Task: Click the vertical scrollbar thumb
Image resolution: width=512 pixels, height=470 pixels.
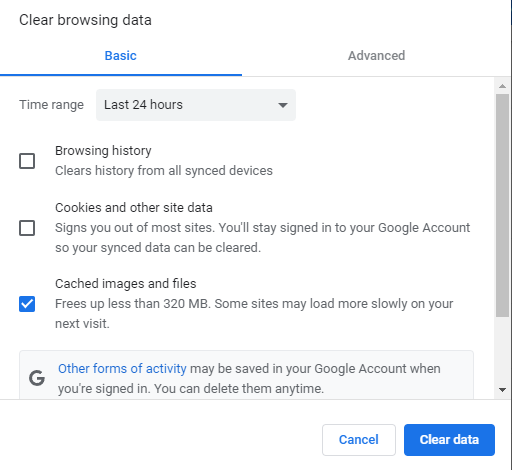Action: click(502, 205)
